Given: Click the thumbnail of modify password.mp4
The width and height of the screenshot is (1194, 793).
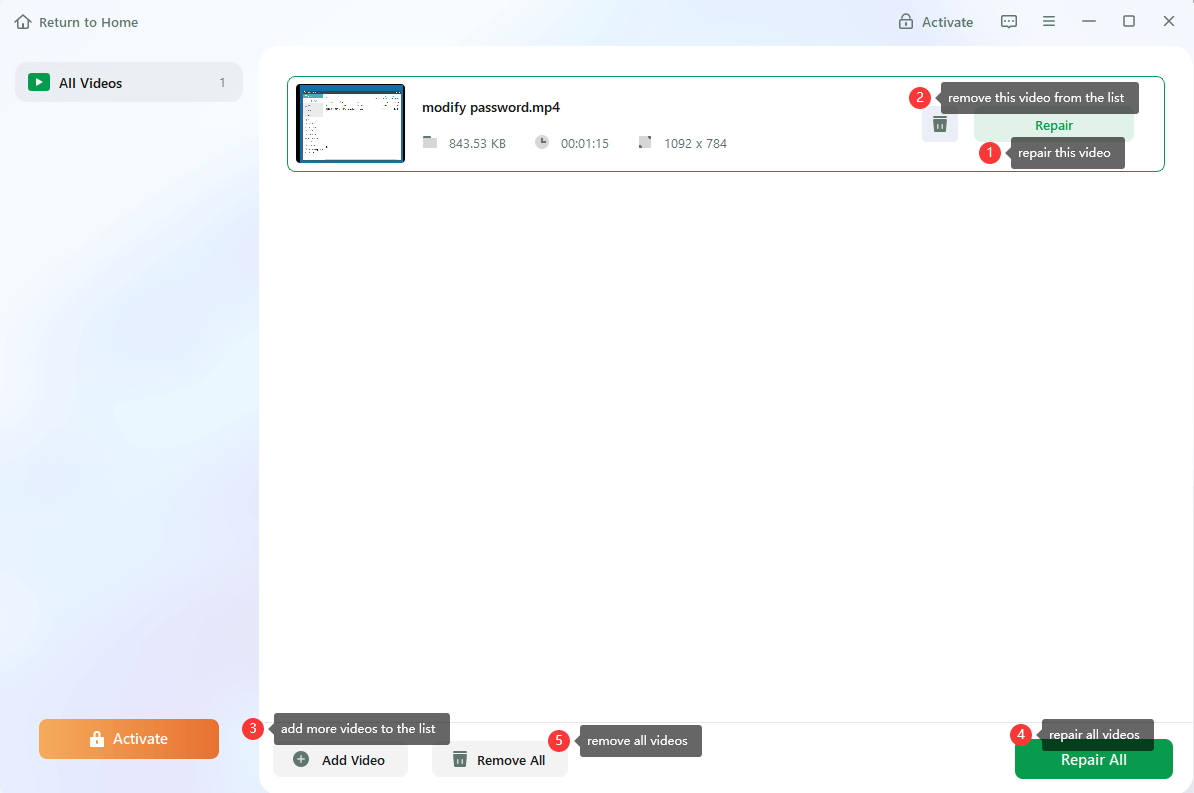Looking at the screenshot, I should click(350, 123).
